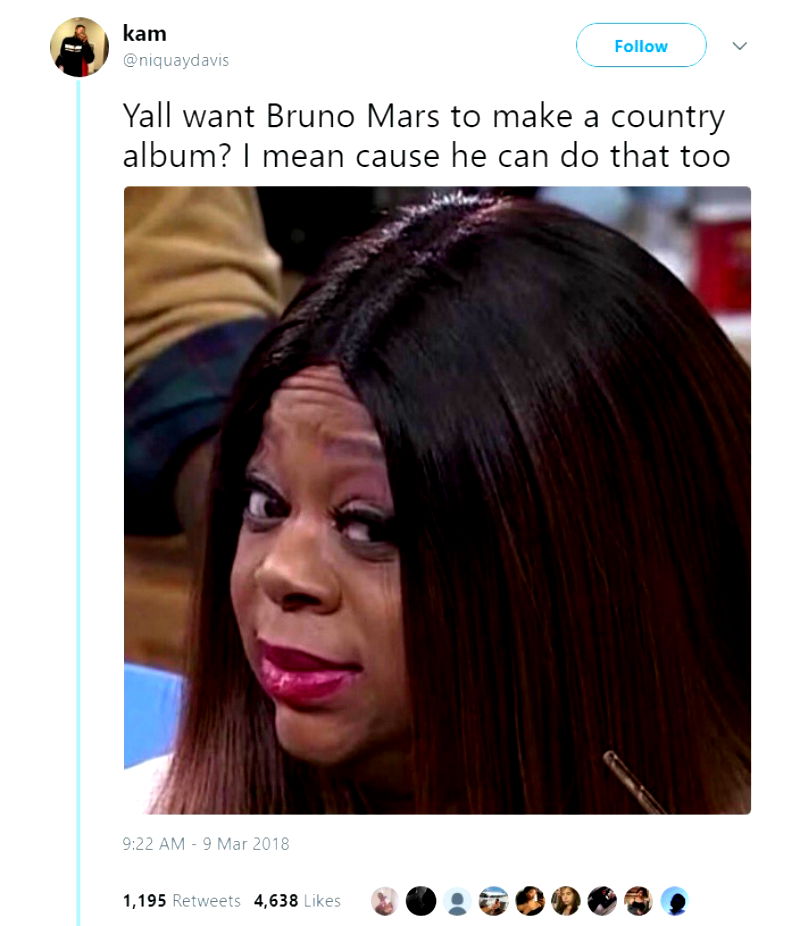Expand the tweet options chevron
The image size is (800, 926).
tap(739, 46)
